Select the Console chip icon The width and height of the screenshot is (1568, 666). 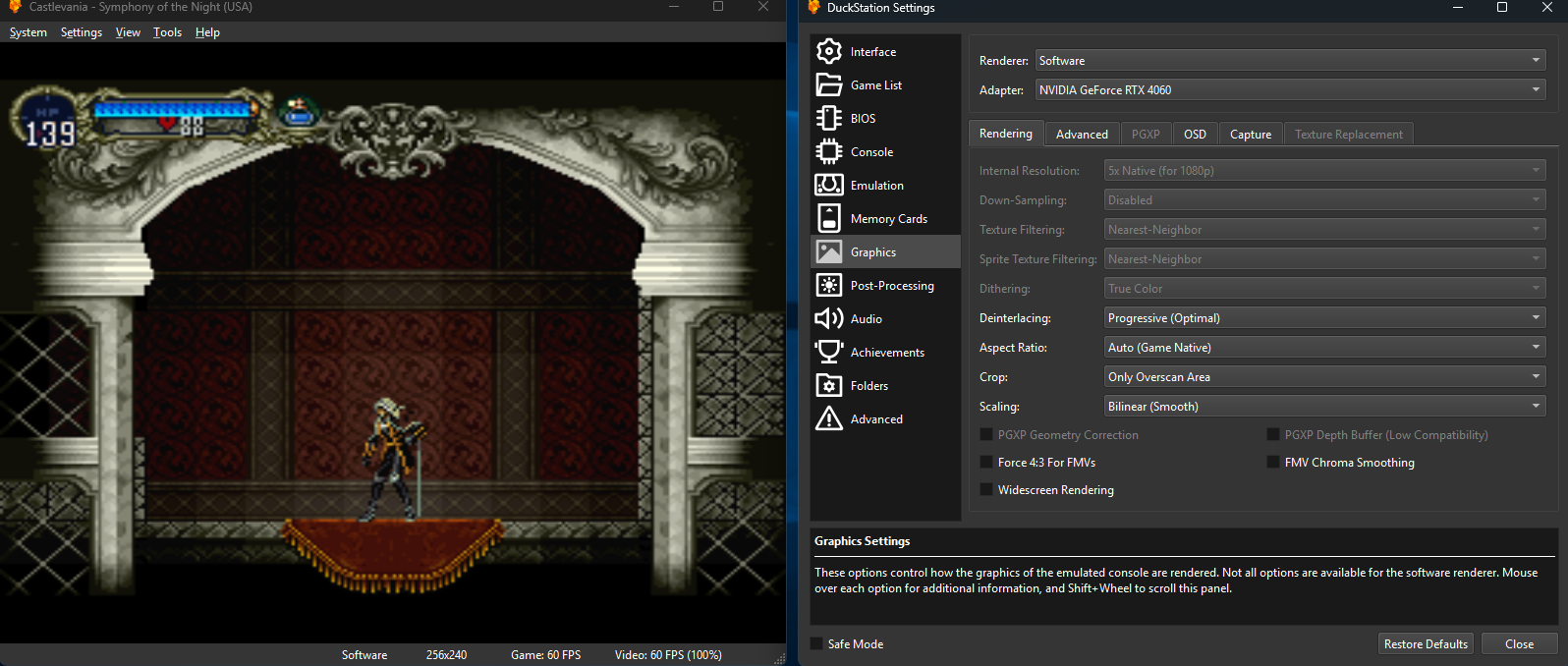coord(829,151)
